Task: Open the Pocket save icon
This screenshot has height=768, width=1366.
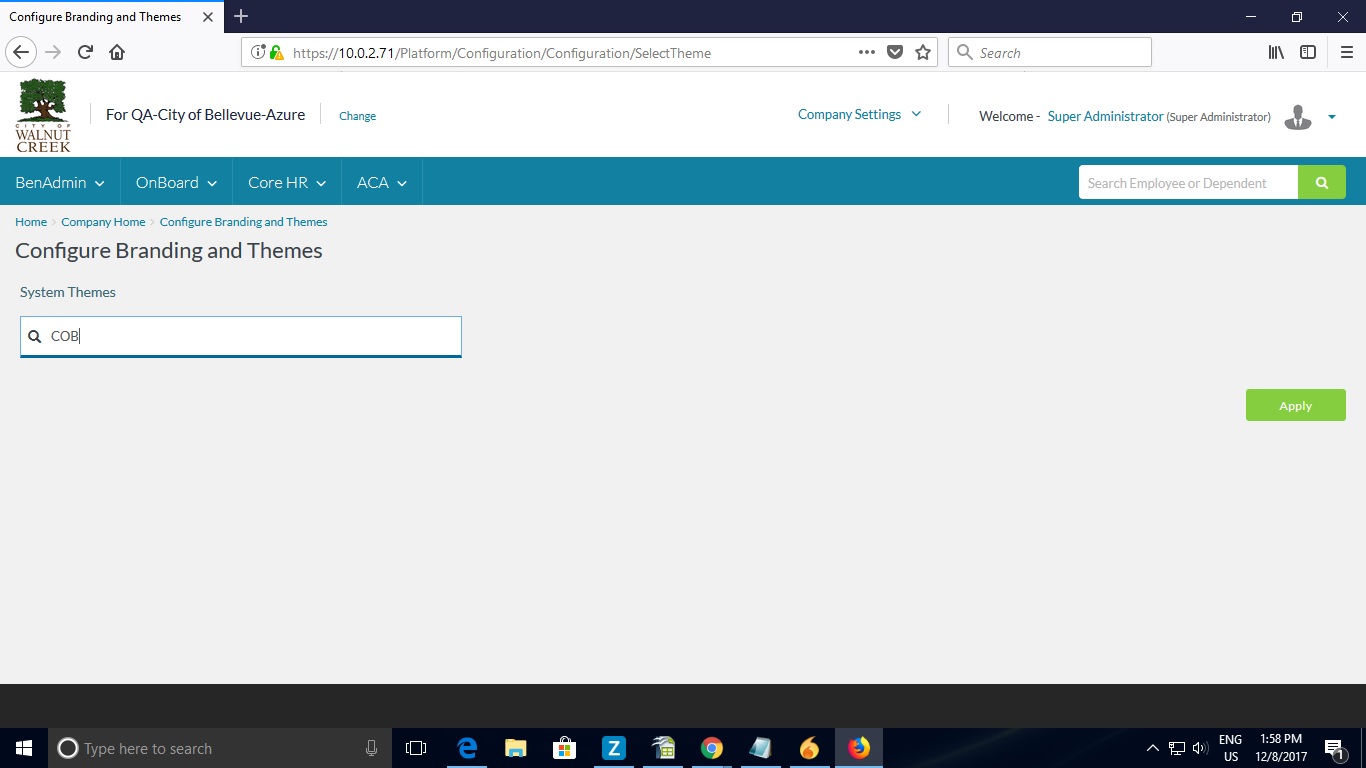Action: pyautogui.click(x=895, y=53)
